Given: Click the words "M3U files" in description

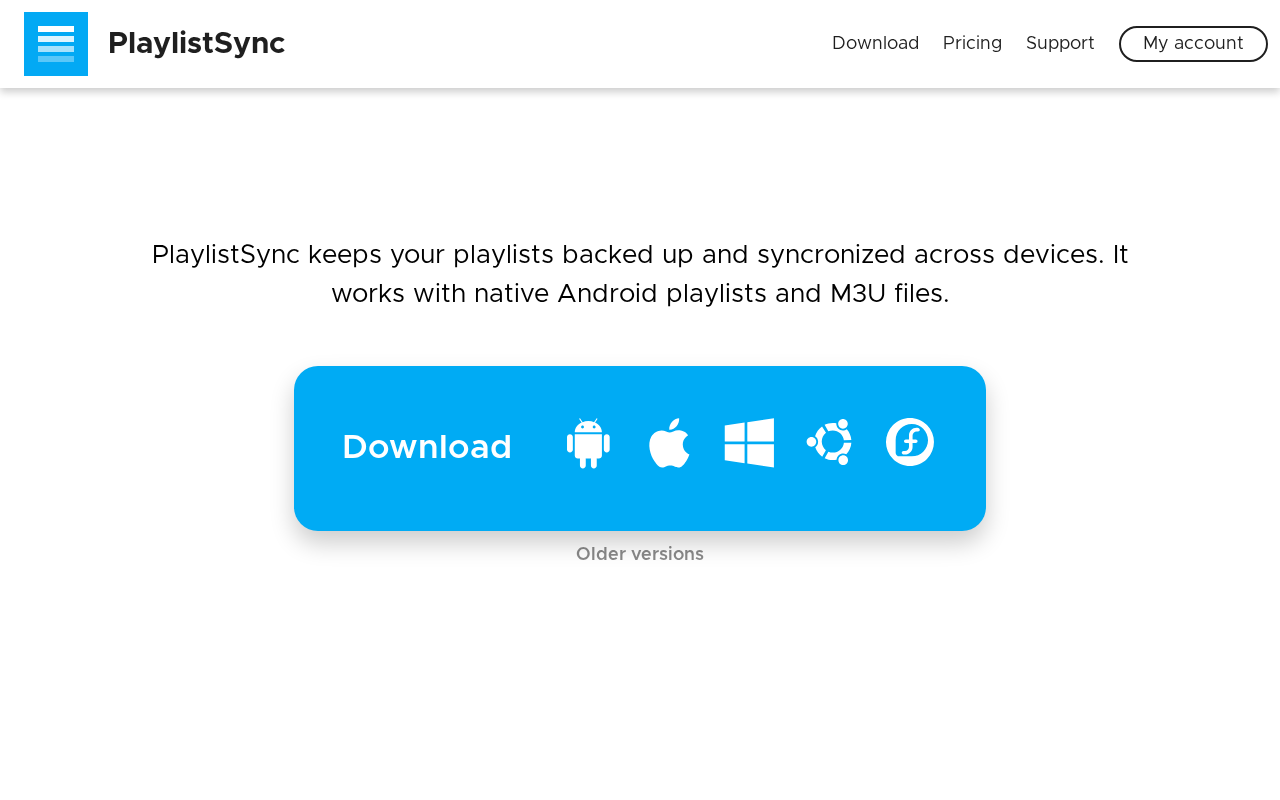Looking at the screenshot, I should pyautogui.click(x=889, y=294).
